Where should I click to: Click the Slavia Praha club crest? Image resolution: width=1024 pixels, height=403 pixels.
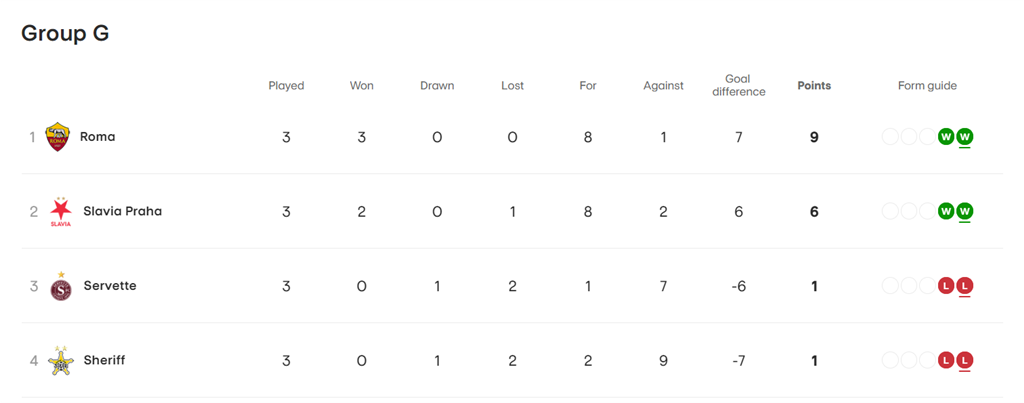point(61,211)
